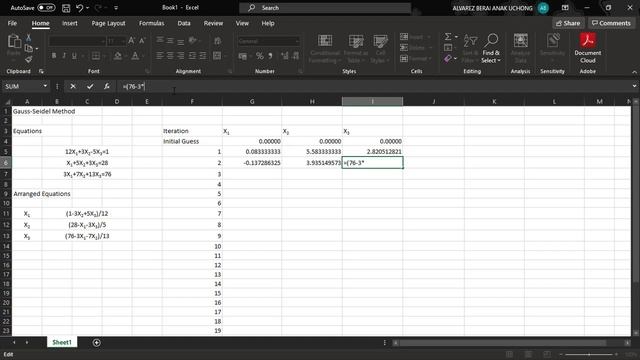The image size is (640, 360).
Task: Switch to Page Layout view in status bar
Action: click(528, 354)
